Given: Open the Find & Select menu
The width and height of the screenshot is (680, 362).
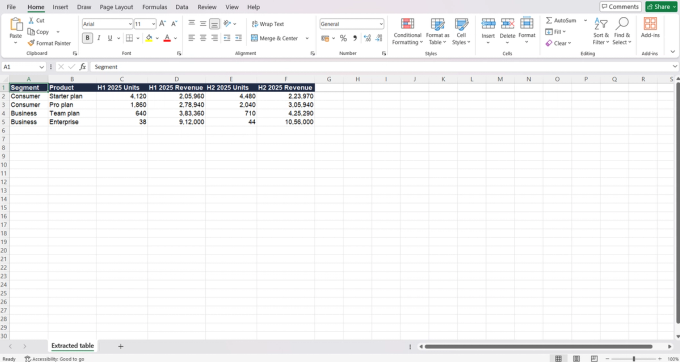Looking at the screenshot, I should click(x=622, y=31).
